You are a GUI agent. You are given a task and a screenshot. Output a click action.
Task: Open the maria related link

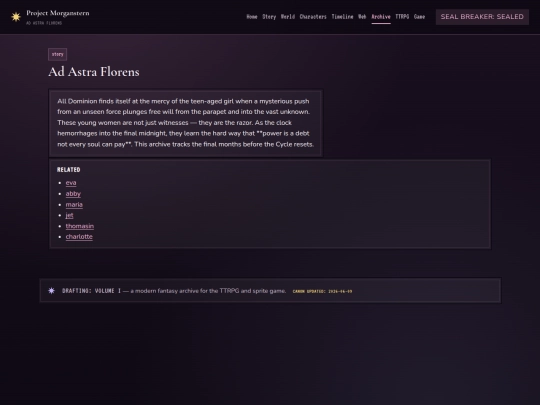pos(74,205)
